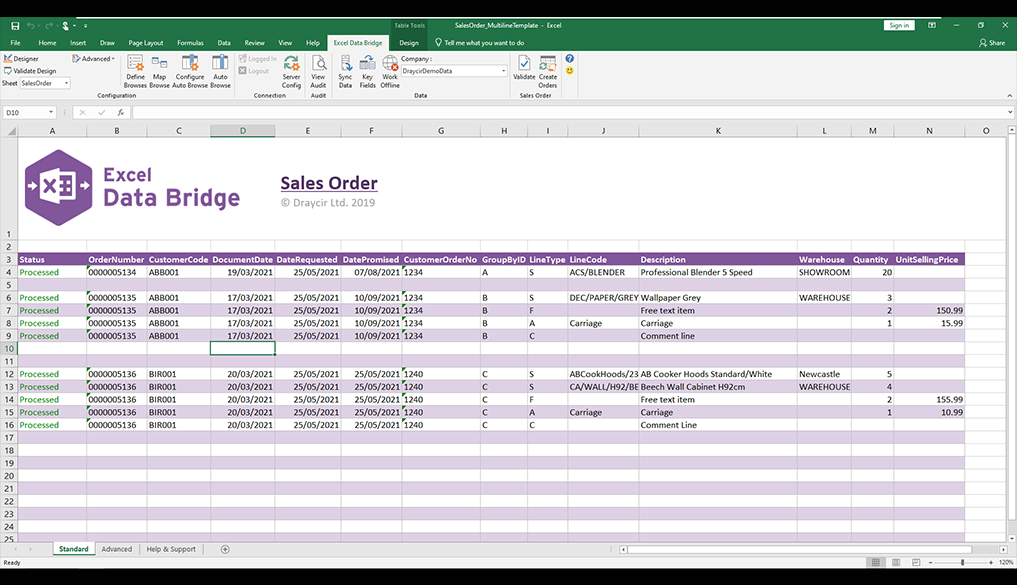Open the Sheet SalesOrder dropdown
The image size is (1017, 585).
coord(66,83)
